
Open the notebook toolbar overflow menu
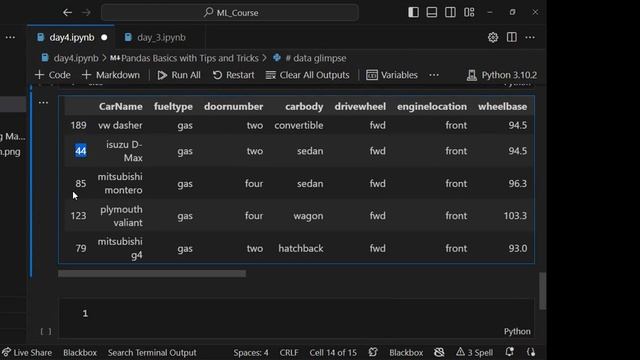434,75
